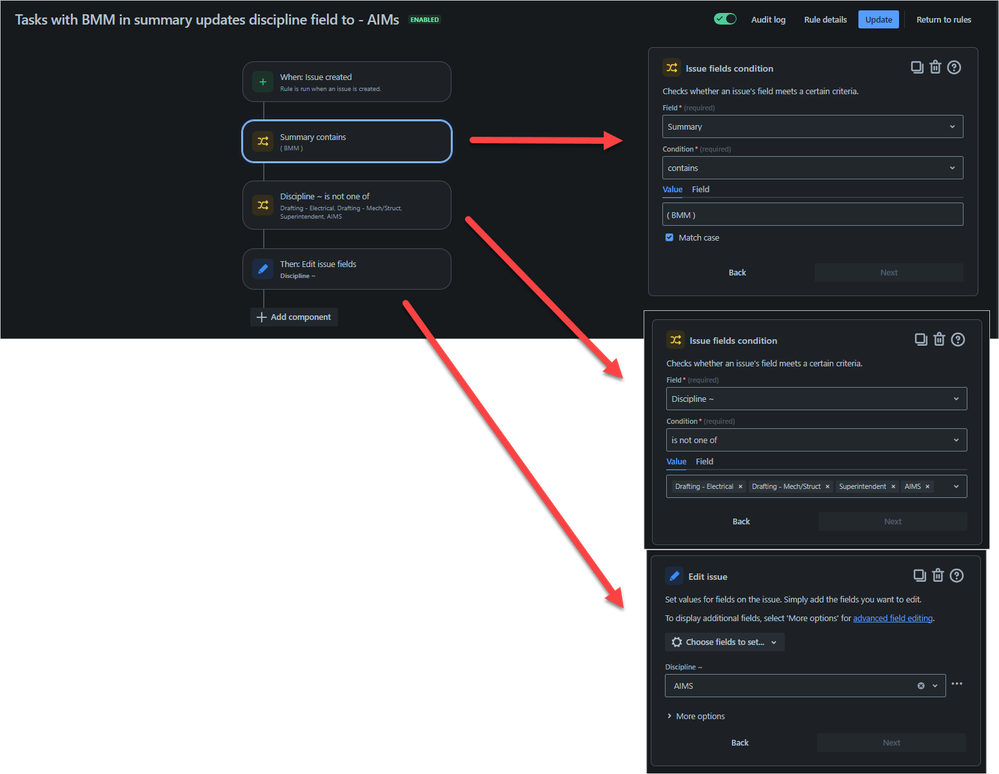999x774 pixels.
Task: Open 'Choose fields to set...' dropdown
Action: coord(724,642)
